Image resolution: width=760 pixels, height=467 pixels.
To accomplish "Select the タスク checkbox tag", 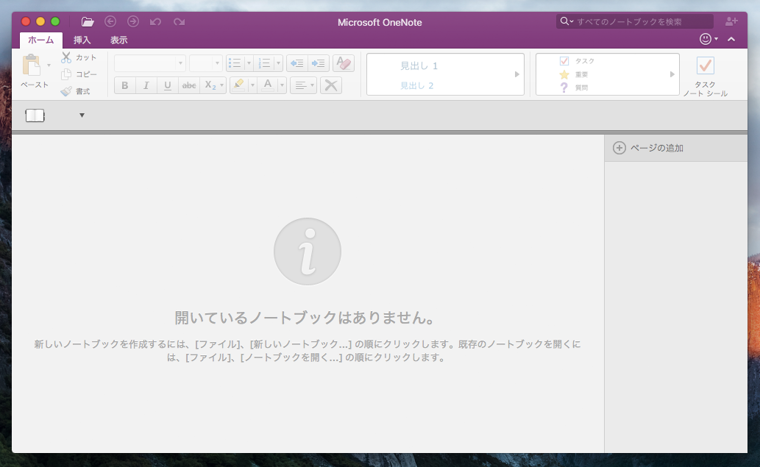I will point(577,61).
